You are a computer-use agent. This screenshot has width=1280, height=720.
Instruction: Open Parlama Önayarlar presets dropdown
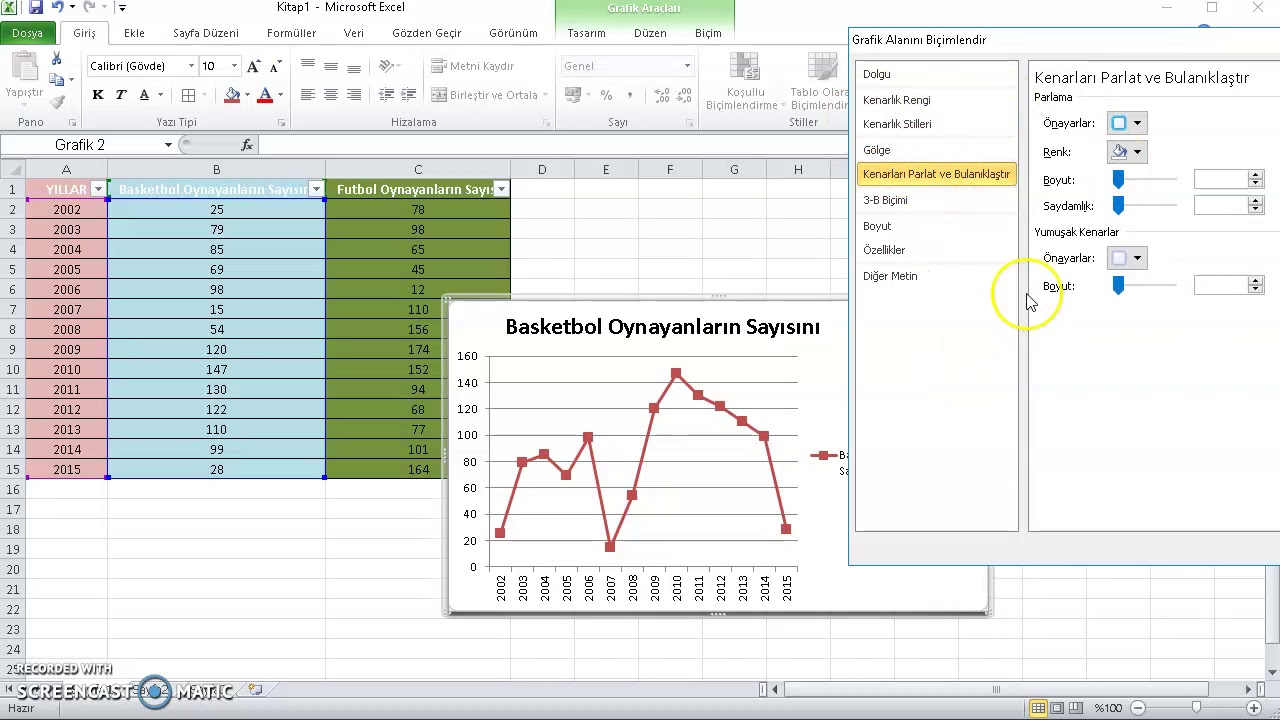(1126, 123)
